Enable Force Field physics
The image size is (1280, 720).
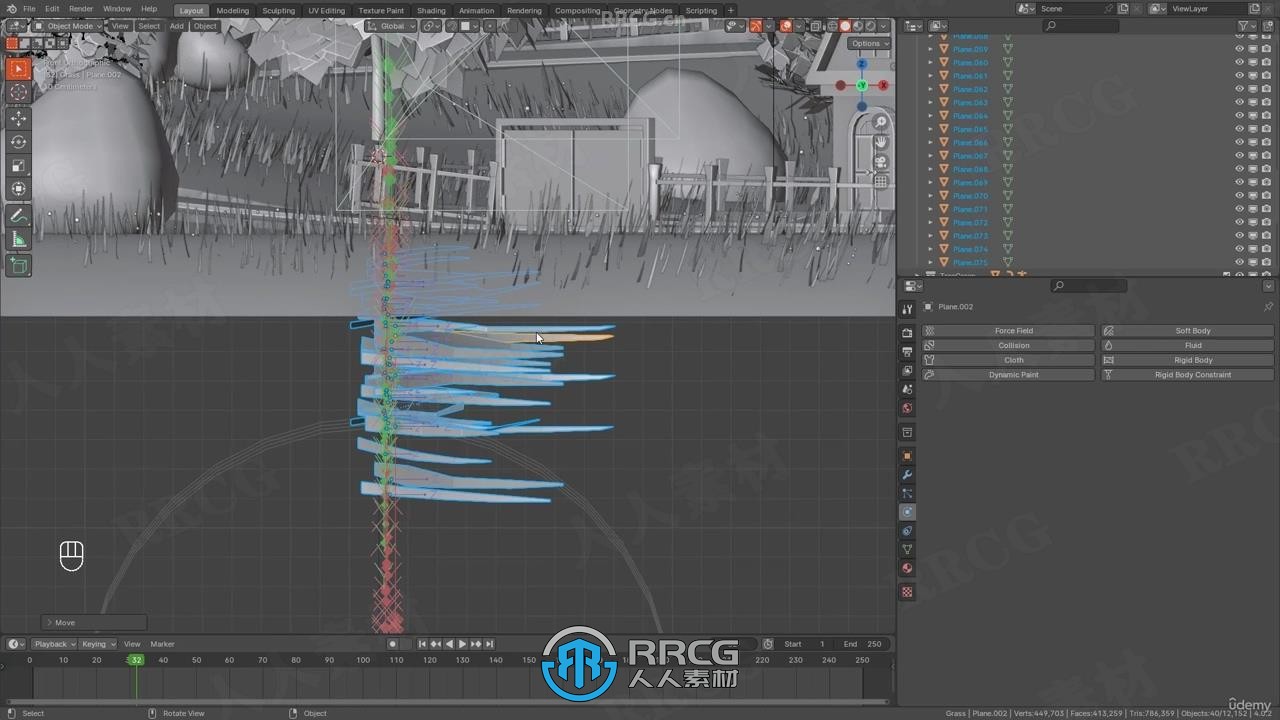[x=1008, y=330]
